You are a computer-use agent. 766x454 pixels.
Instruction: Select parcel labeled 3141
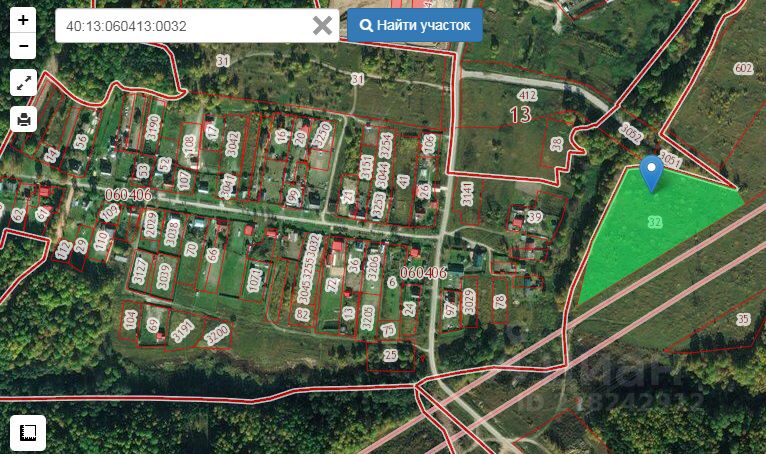pos(467,194)
